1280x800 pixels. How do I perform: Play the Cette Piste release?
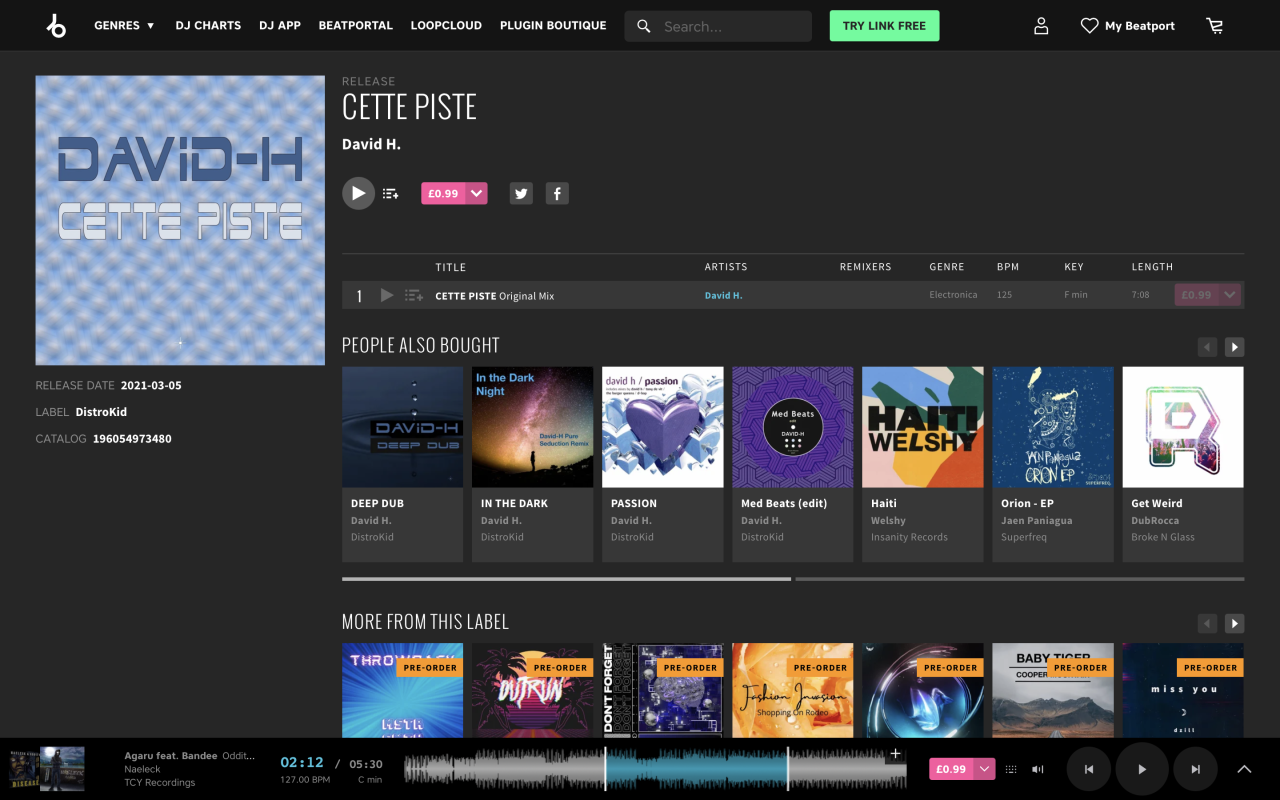click(x=358, y=193)
